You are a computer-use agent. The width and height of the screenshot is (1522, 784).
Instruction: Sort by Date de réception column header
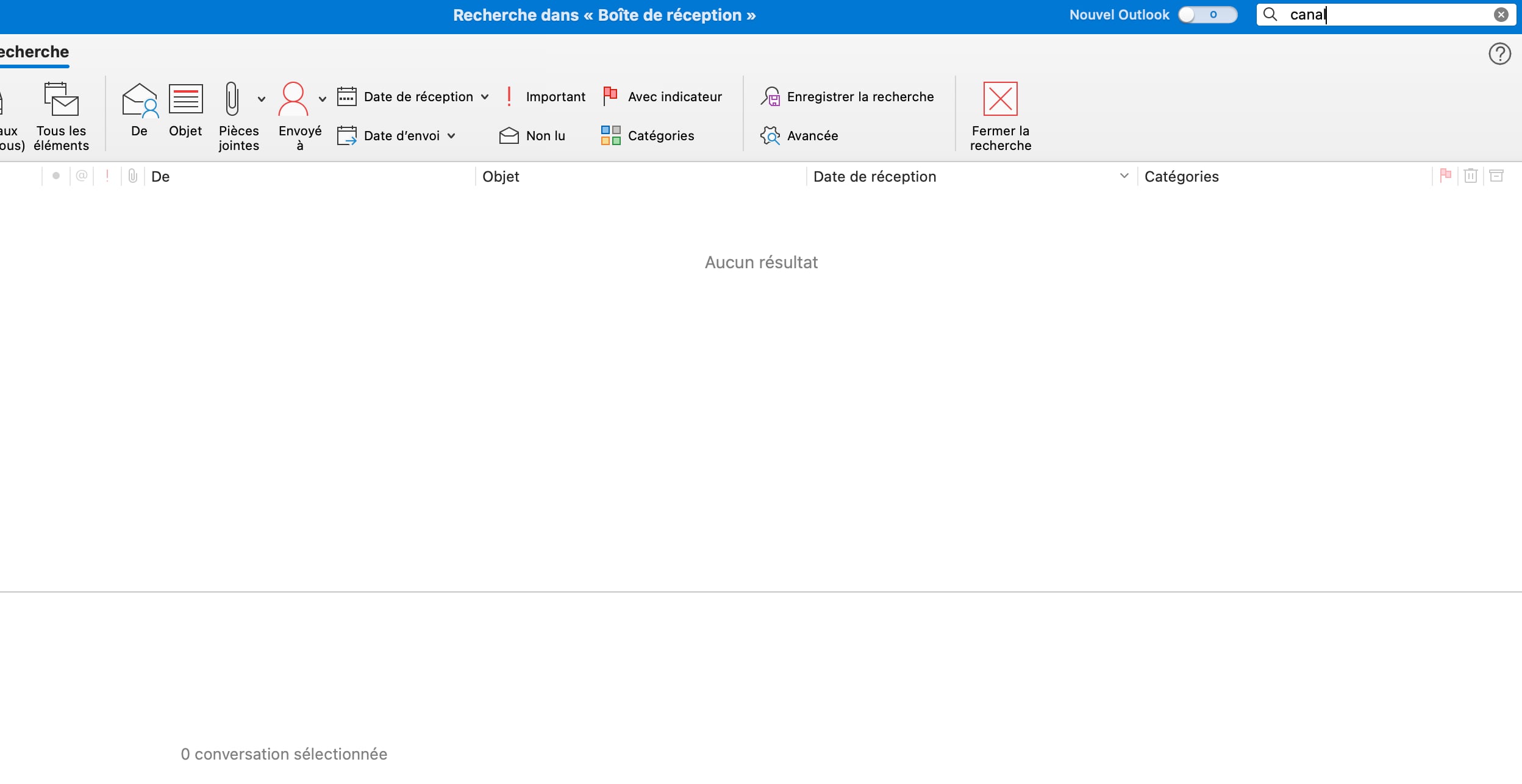pos(874,177)
